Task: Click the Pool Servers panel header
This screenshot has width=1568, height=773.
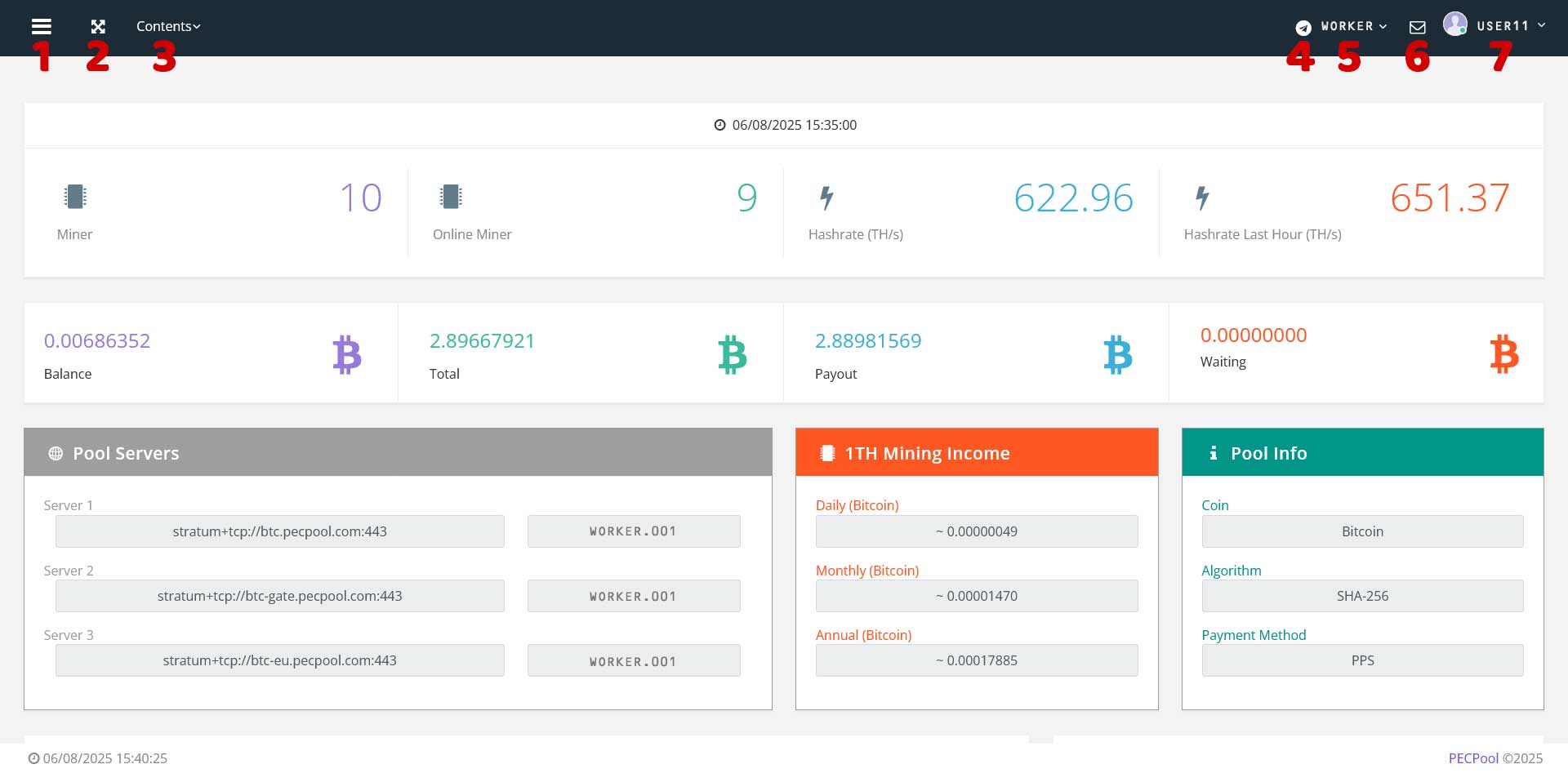Action: point(398,453)
